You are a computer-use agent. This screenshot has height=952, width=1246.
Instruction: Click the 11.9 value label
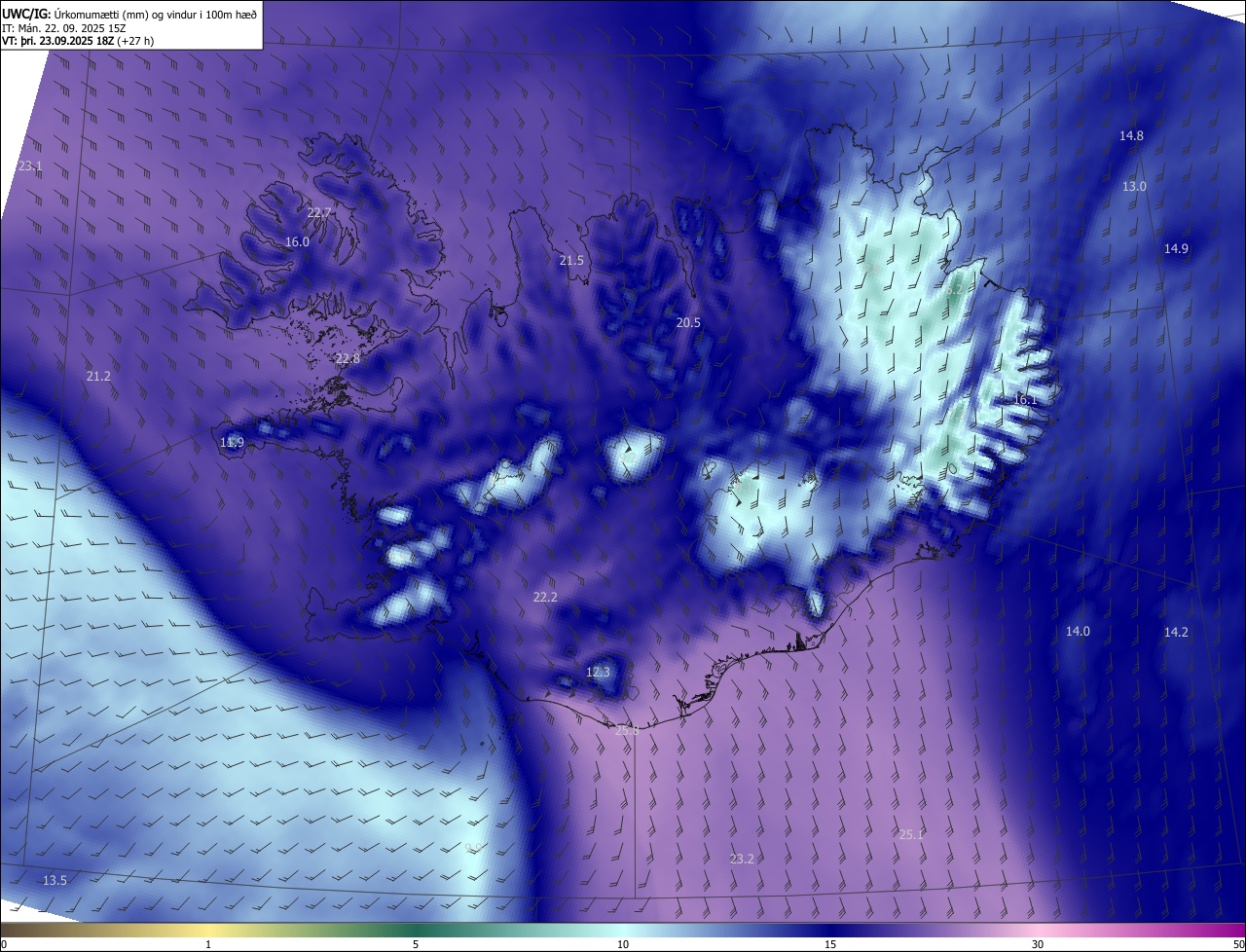pyautogui.click(x=232, y=443)
